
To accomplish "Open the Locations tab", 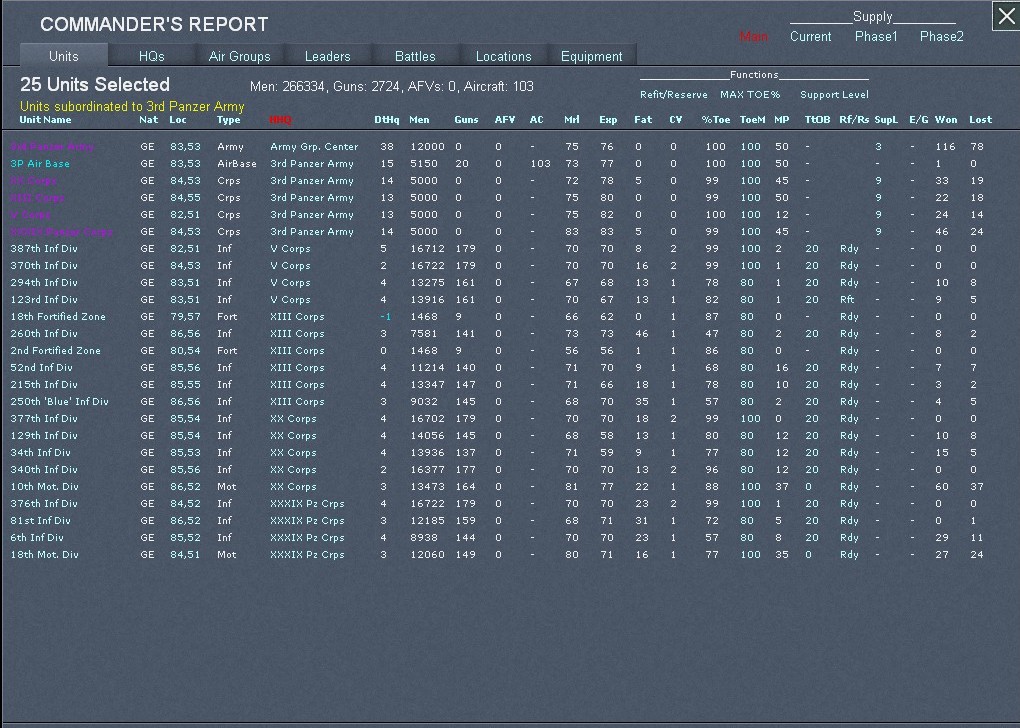I will 503,56.
